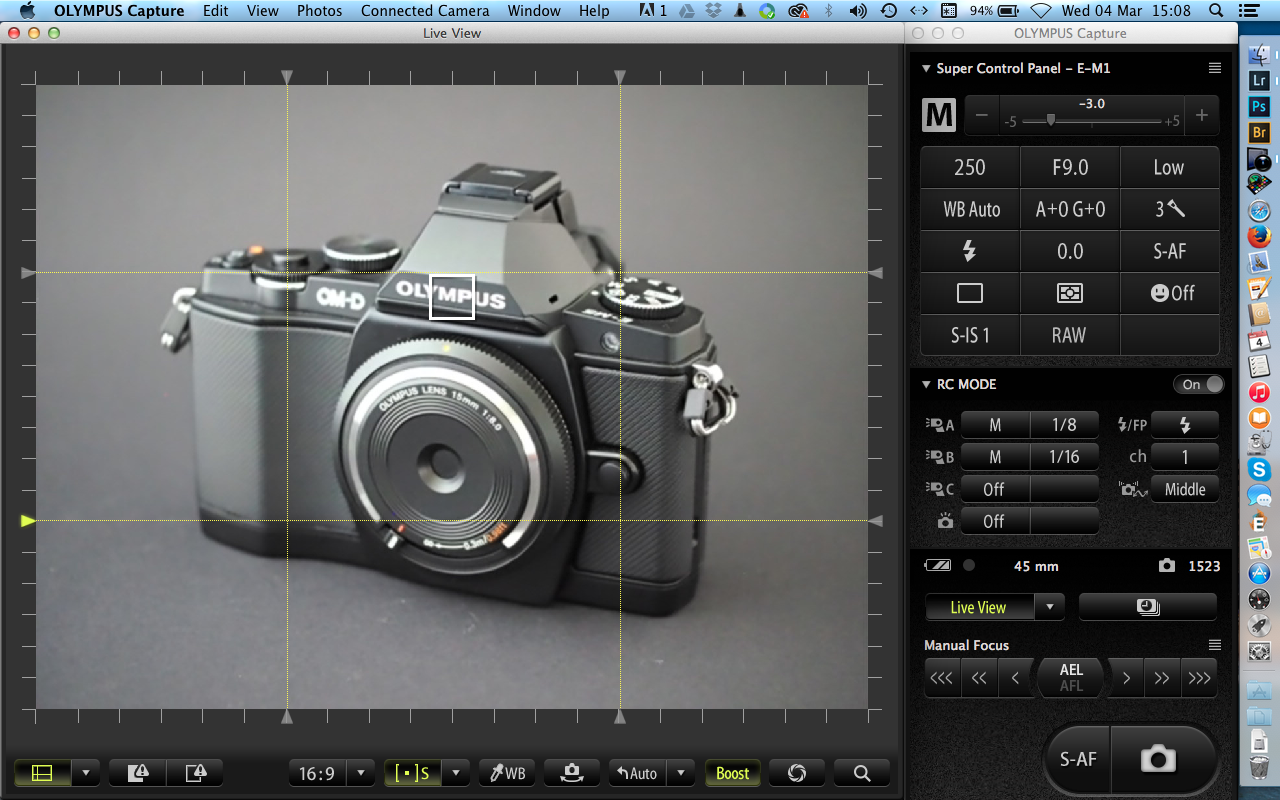Adjust the exposure compensation slider handle
1280x800 pixels.
[1051, 119]
